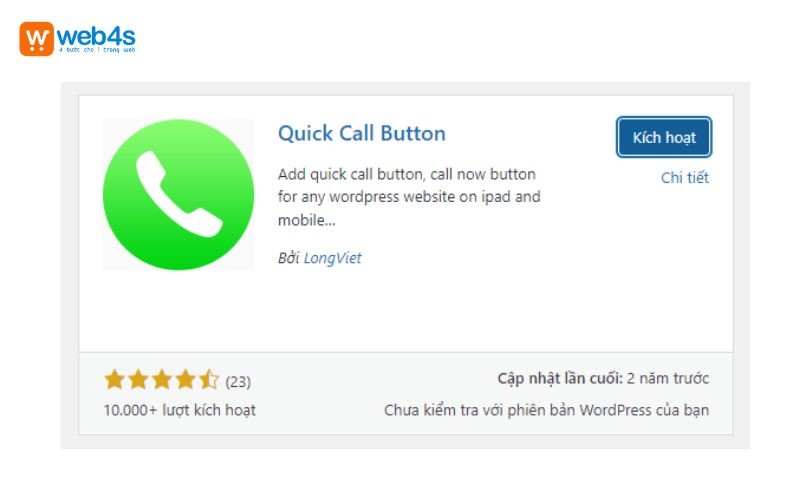Click the first gold rating star
Screen dimensions: 800x500
[x=114, y=380]
